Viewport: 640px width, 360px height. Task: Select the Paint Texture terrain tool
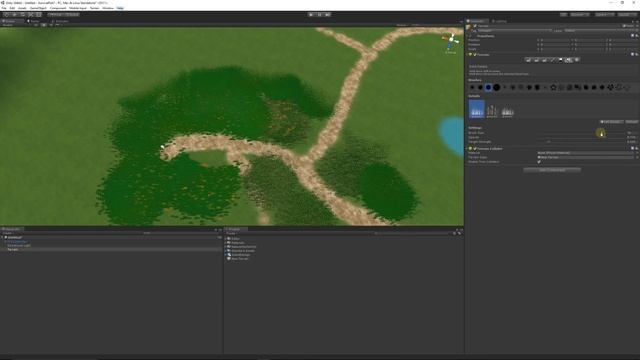[552, 60]
